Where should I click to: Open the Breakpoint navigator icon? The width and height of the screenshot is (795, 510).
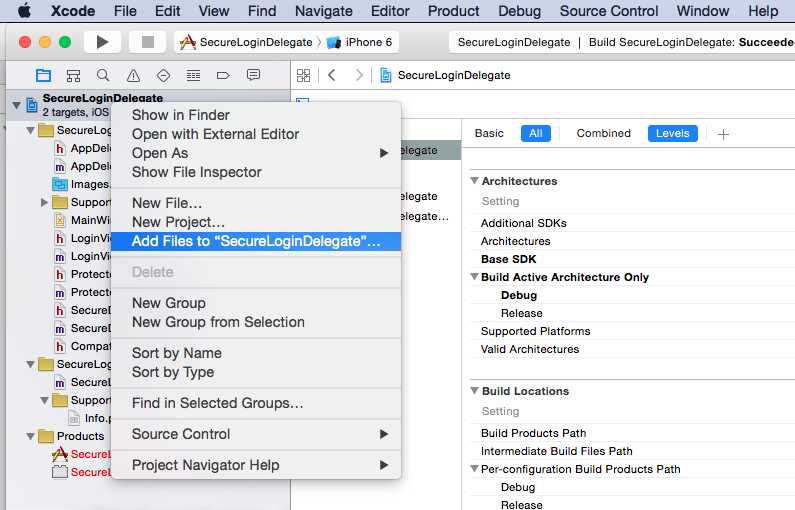coord(223,76)
